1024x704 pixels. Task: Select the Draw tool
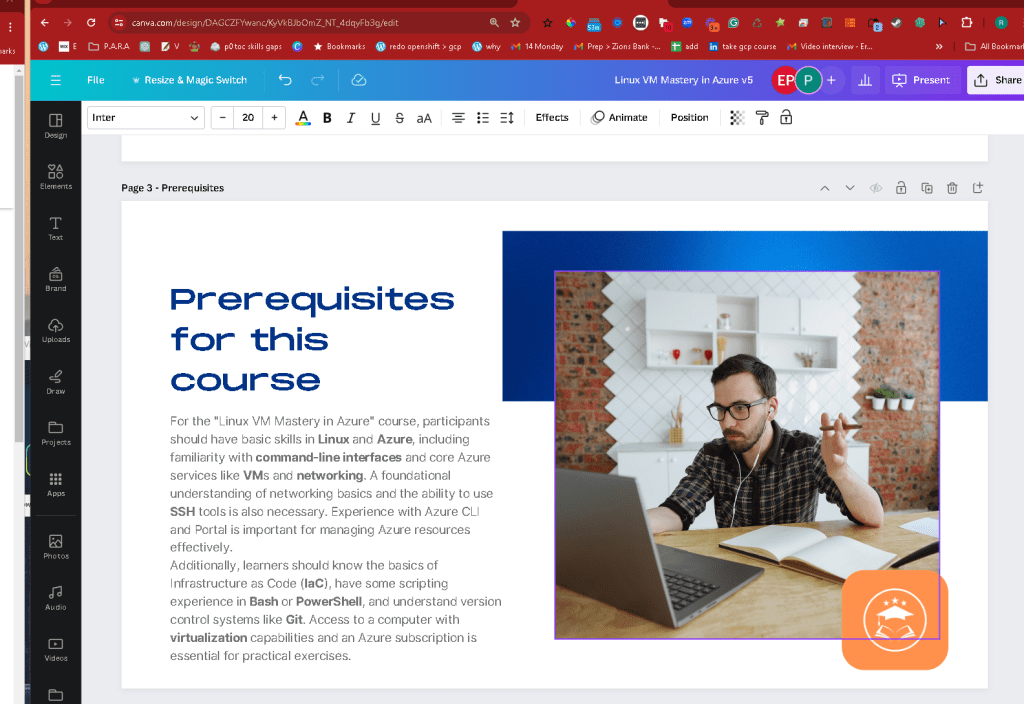(56, 382)
